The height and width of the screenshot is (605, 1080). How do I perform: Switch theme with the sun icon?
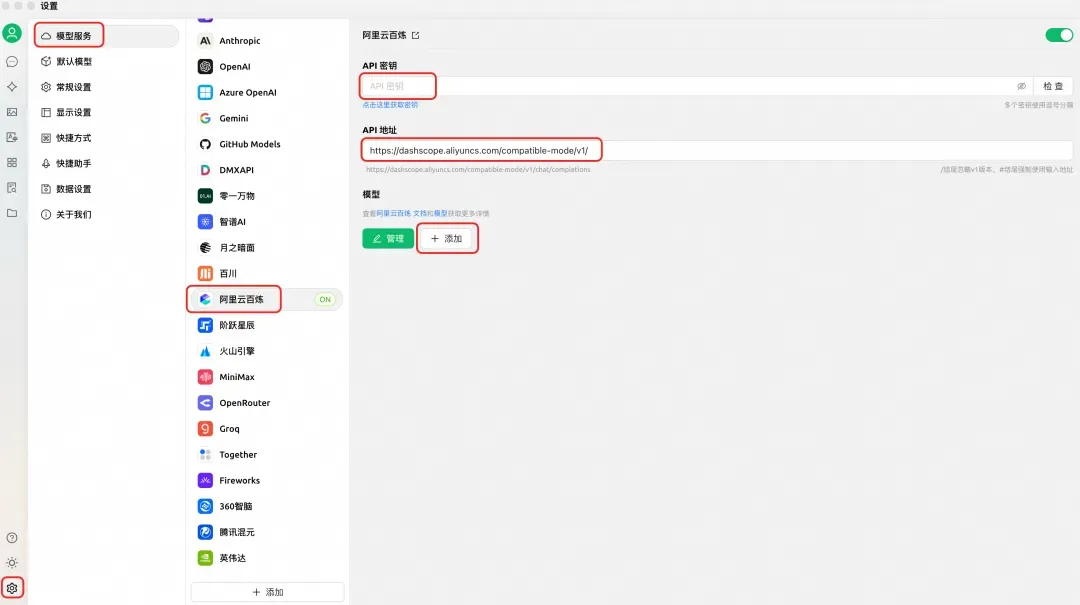pyautogui.click(x=12, y=562)
